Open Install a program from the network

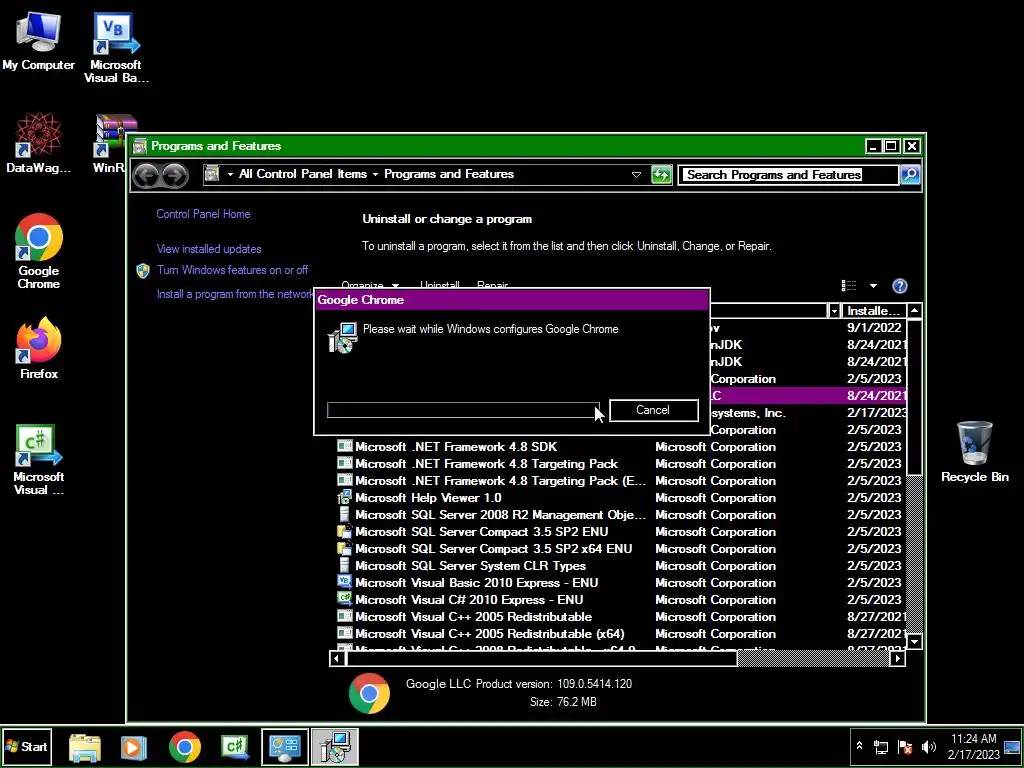[x=235, y=294]
